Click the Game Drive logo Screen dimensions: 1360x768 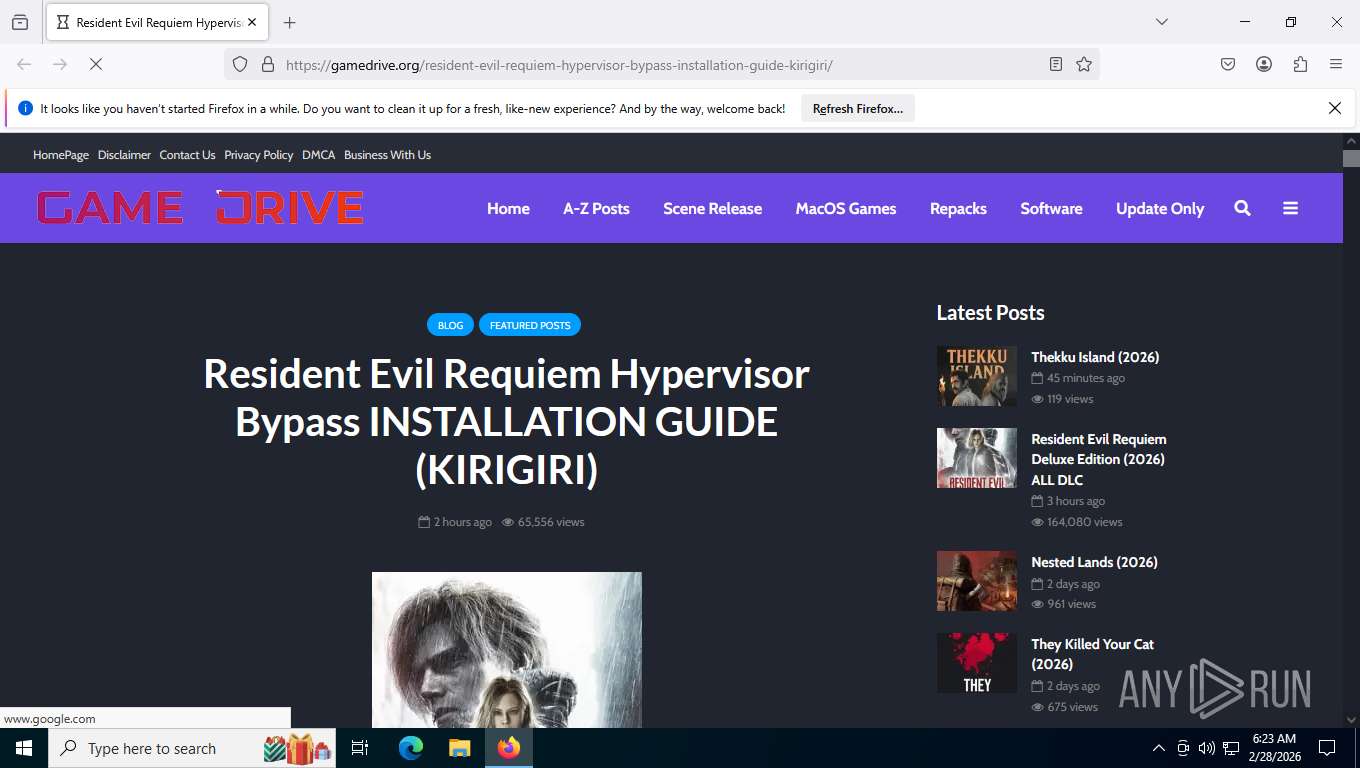pyautogui.click(x=200, y=208)
